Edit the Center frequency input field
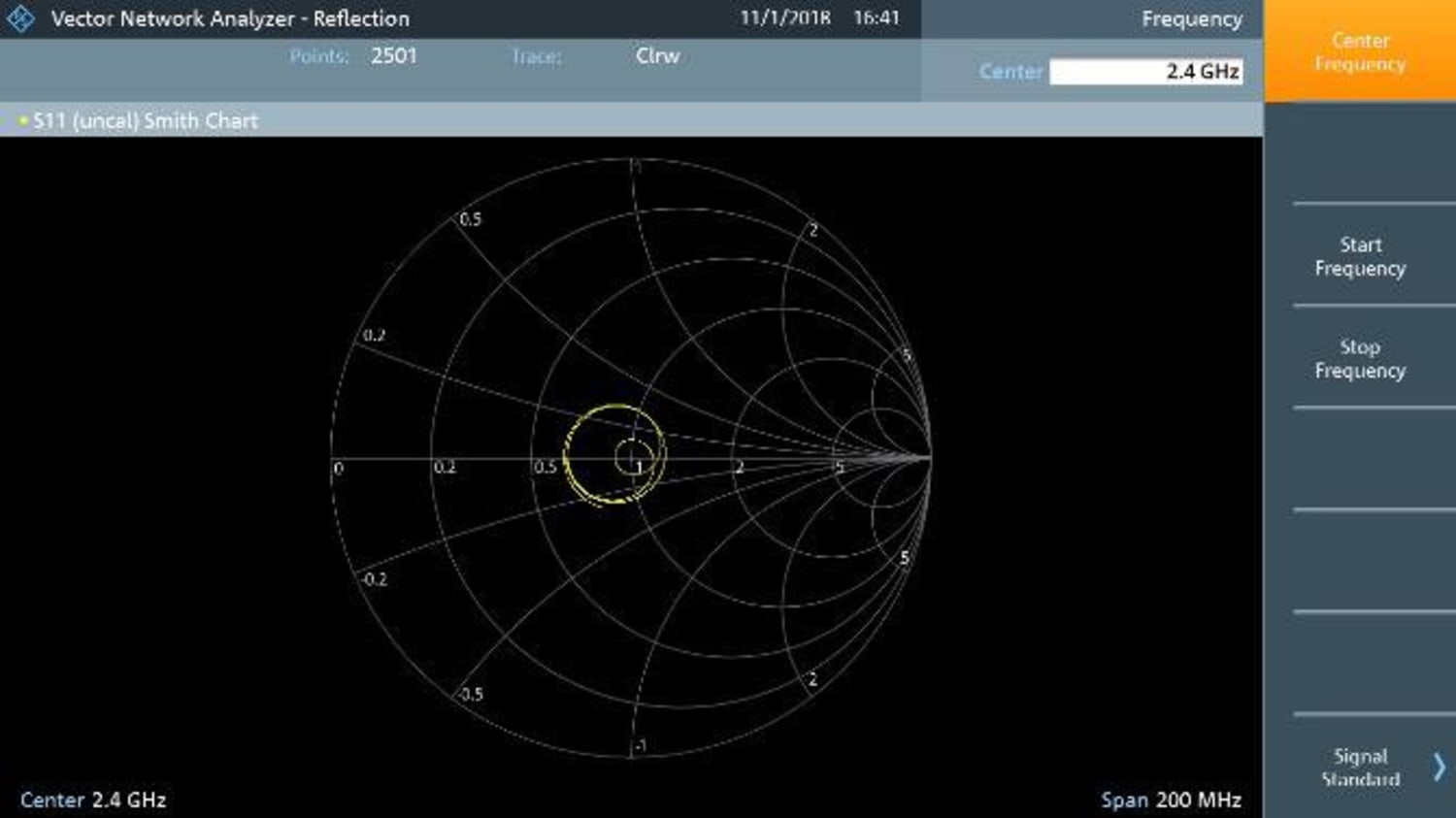This screenshot has width=1456, height=818. click(x=1145, y=70)
